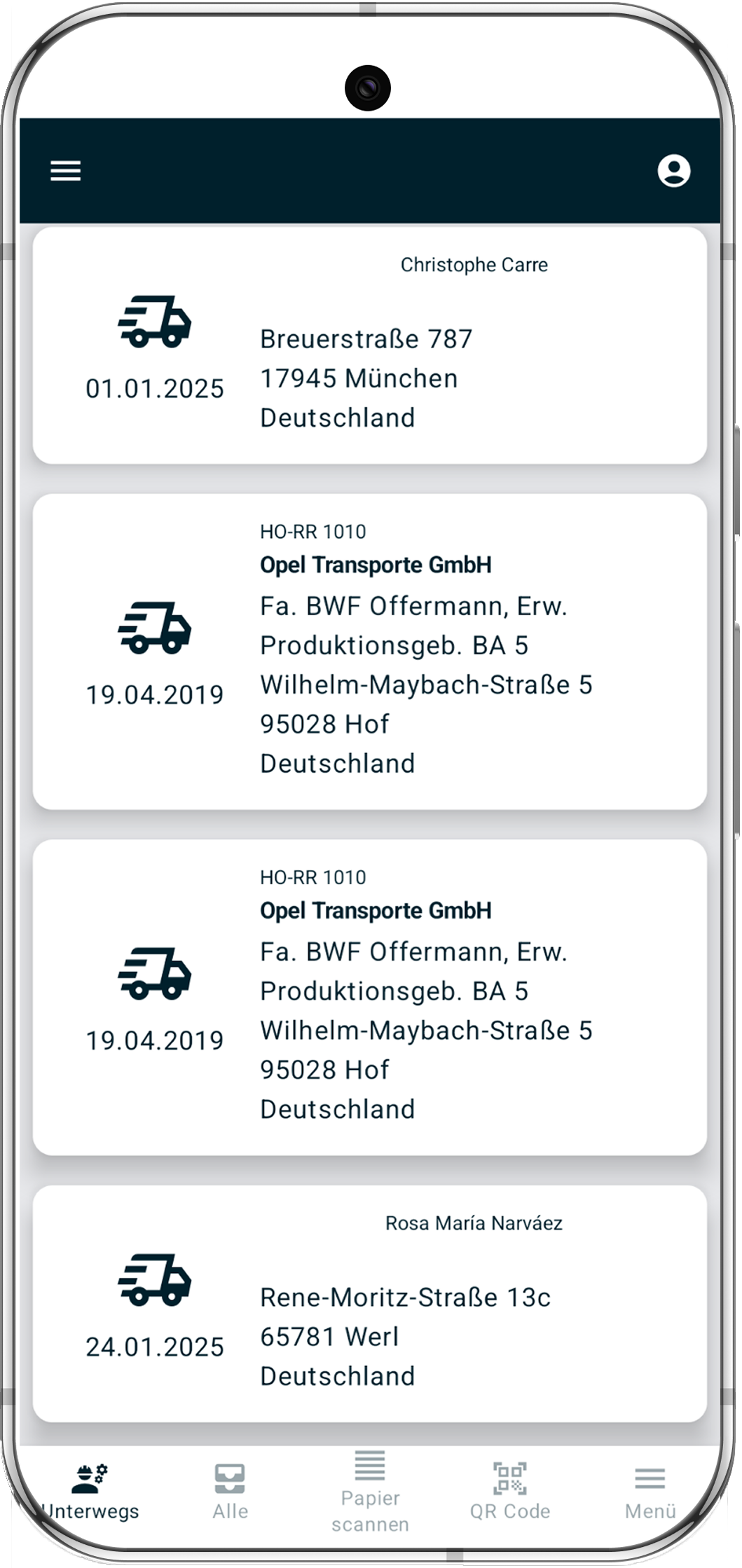Switch to the Papier scannen tab
742x1568 pixels.
pyautogui.click(x=370, y=1511)
